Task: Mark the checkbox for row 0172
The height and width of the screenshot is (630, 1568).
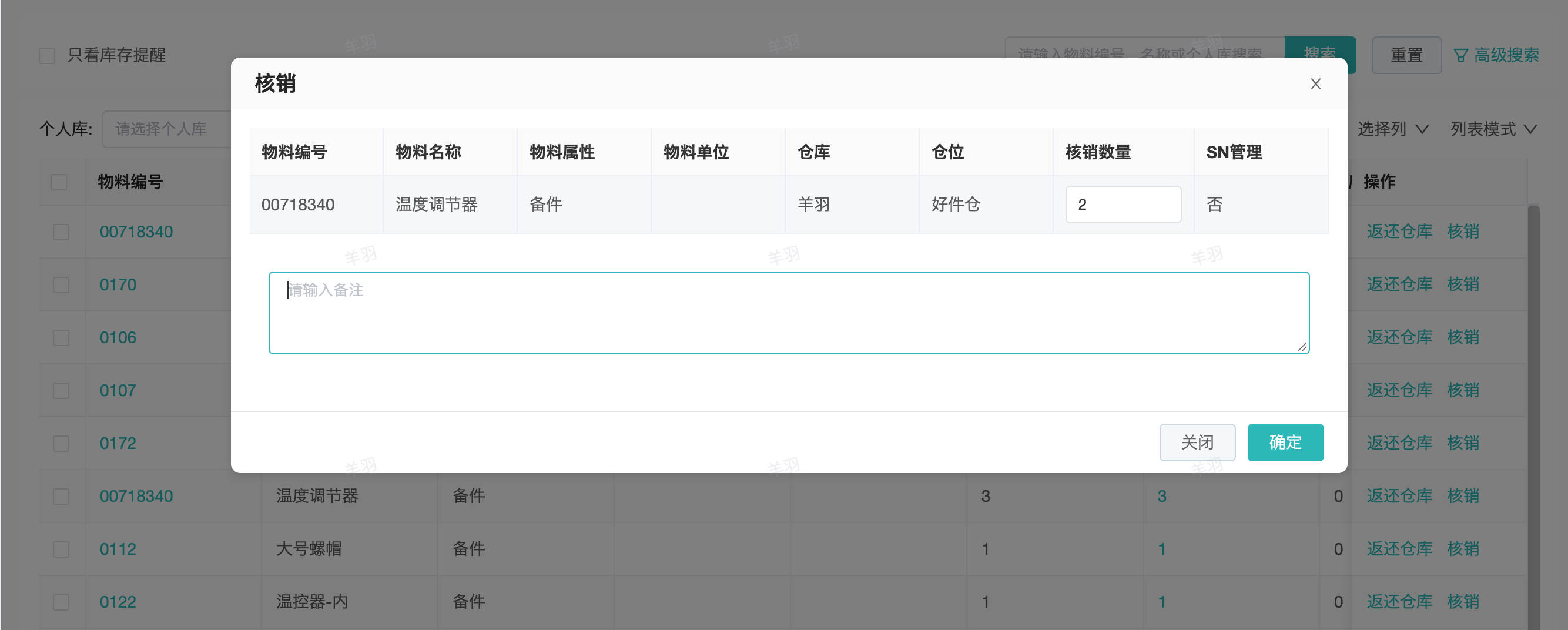Action: point(61,444)
